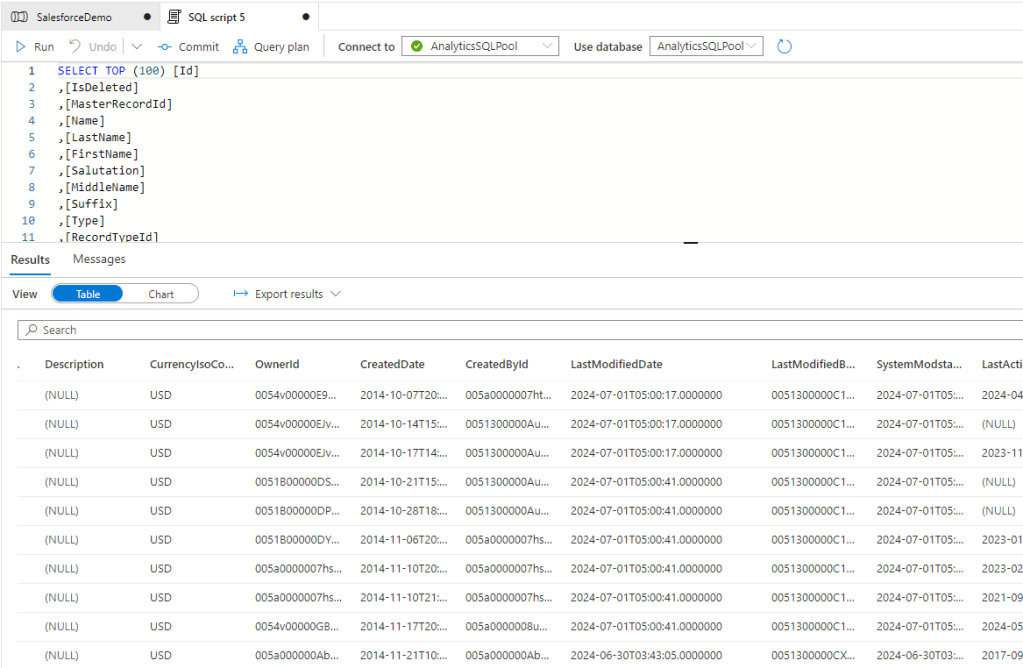Switch results view to Chart
The image size is (1023, 668).
161,294
